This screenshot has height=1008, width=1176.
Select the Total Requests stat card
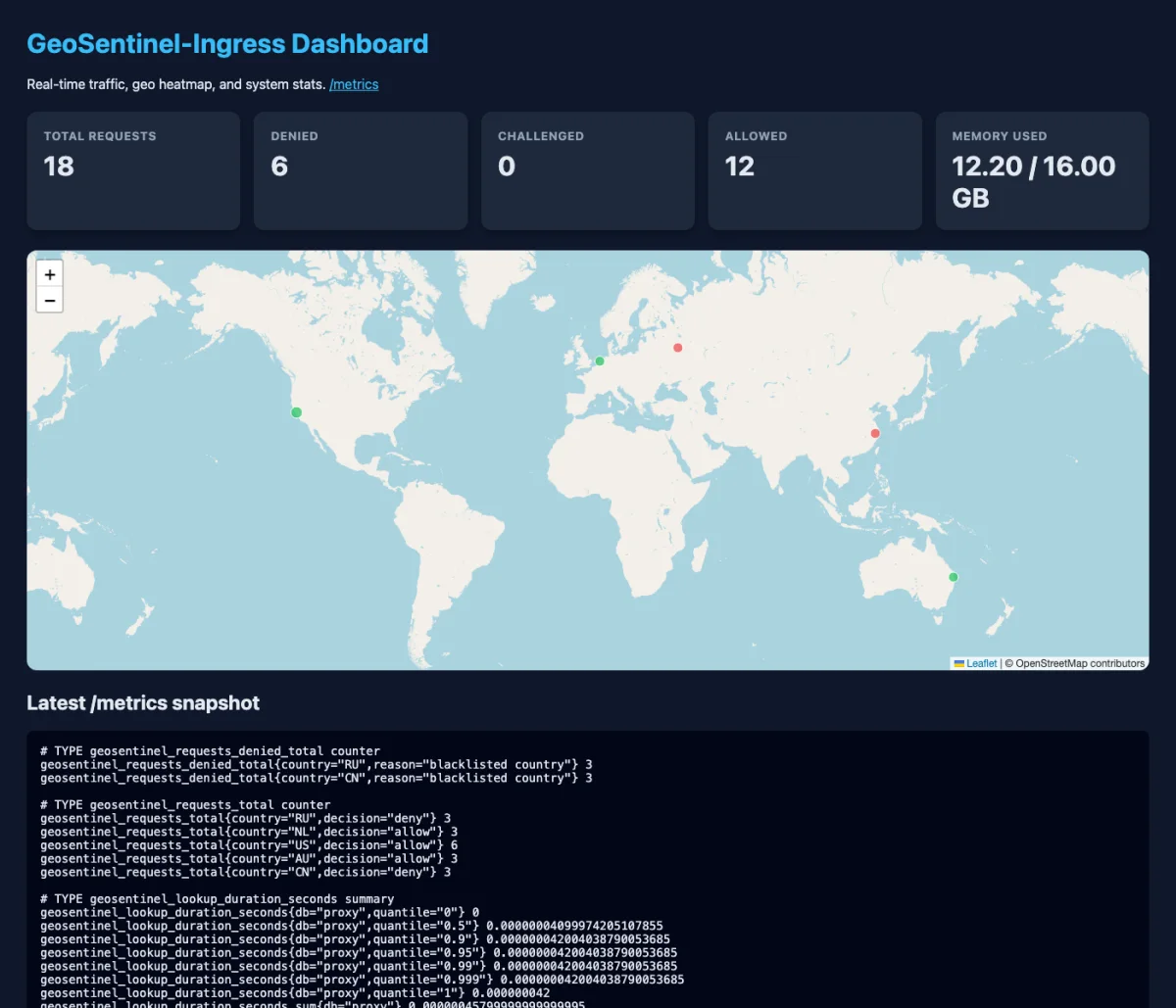tap(133, 170)
